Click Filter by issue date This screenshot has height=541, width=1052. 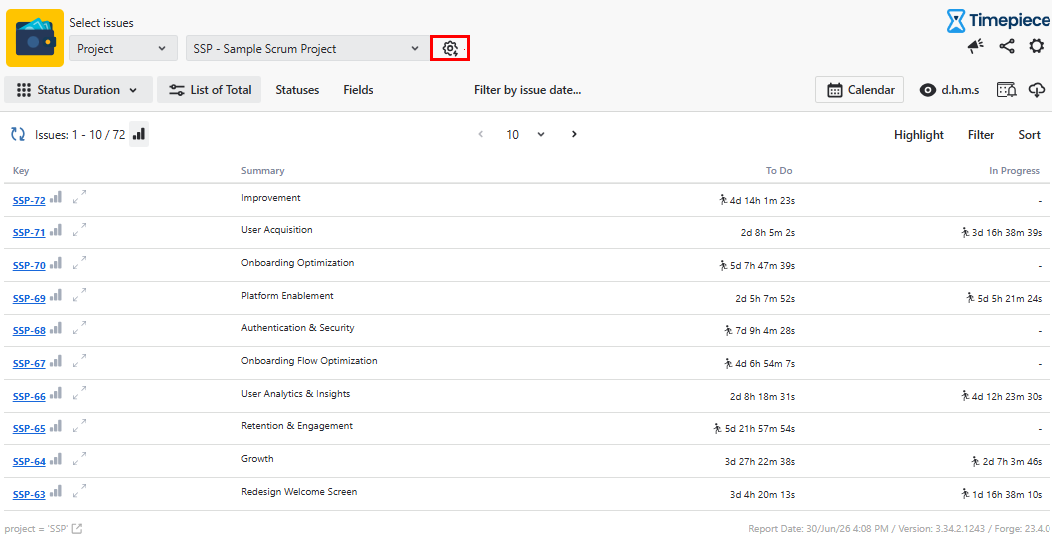[x=527, y=90]
